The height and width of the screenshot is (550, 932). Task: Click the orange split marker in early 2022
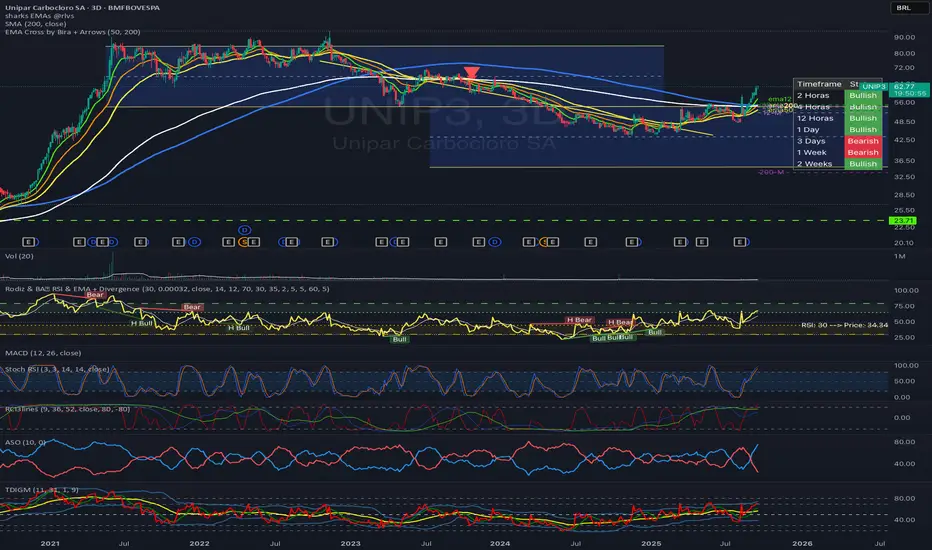coord(243,242)
